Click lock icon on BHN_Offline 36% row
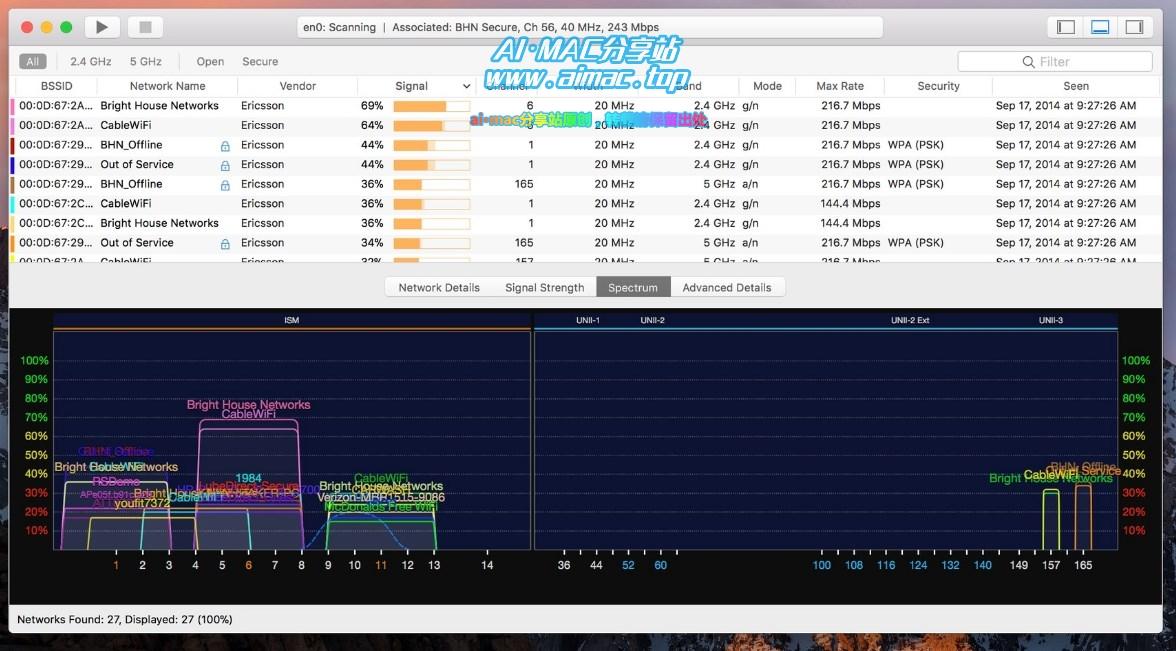 click(225, 184)
